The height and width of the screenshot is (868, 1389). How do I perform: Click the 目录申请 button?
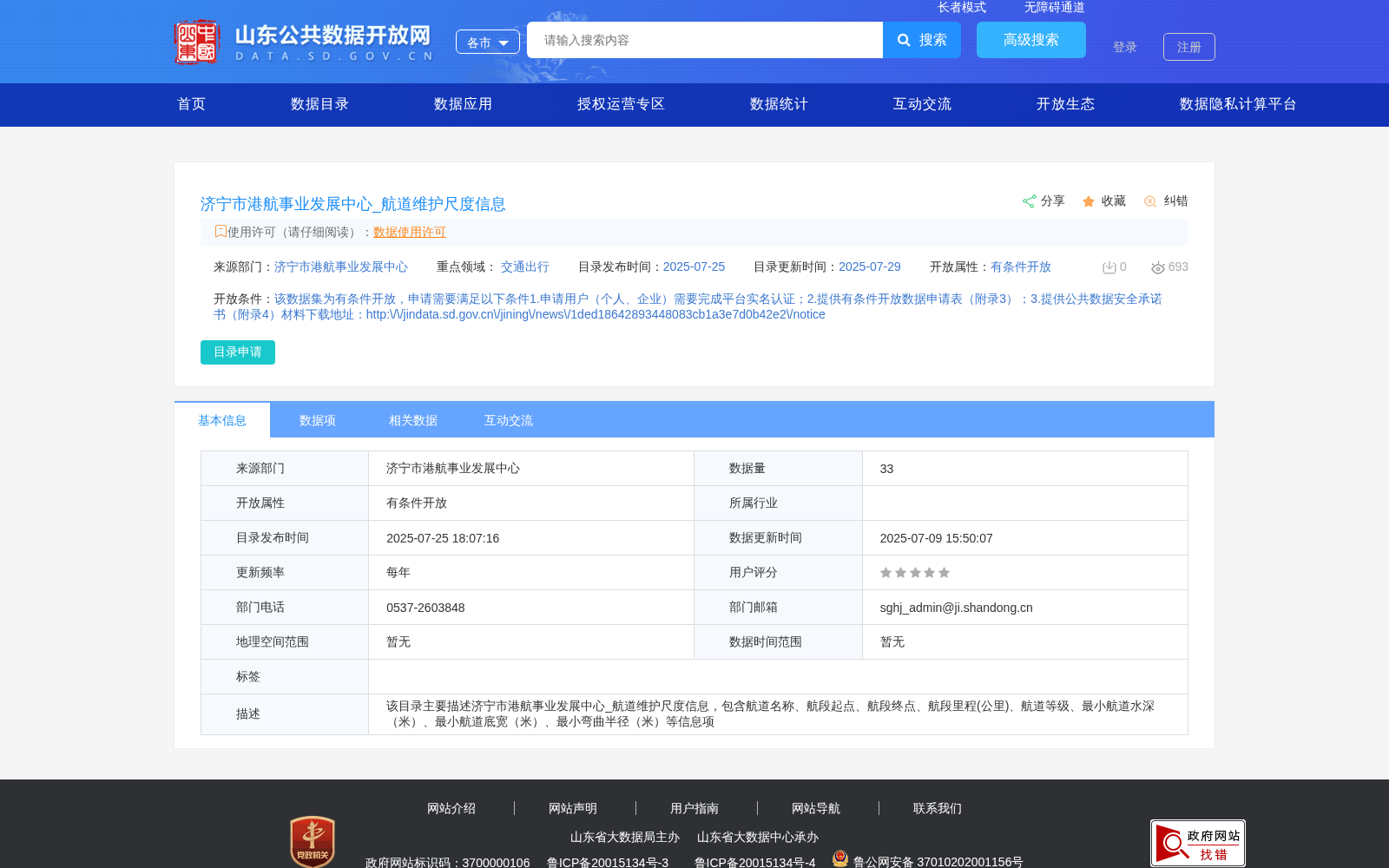click(238, 352)
